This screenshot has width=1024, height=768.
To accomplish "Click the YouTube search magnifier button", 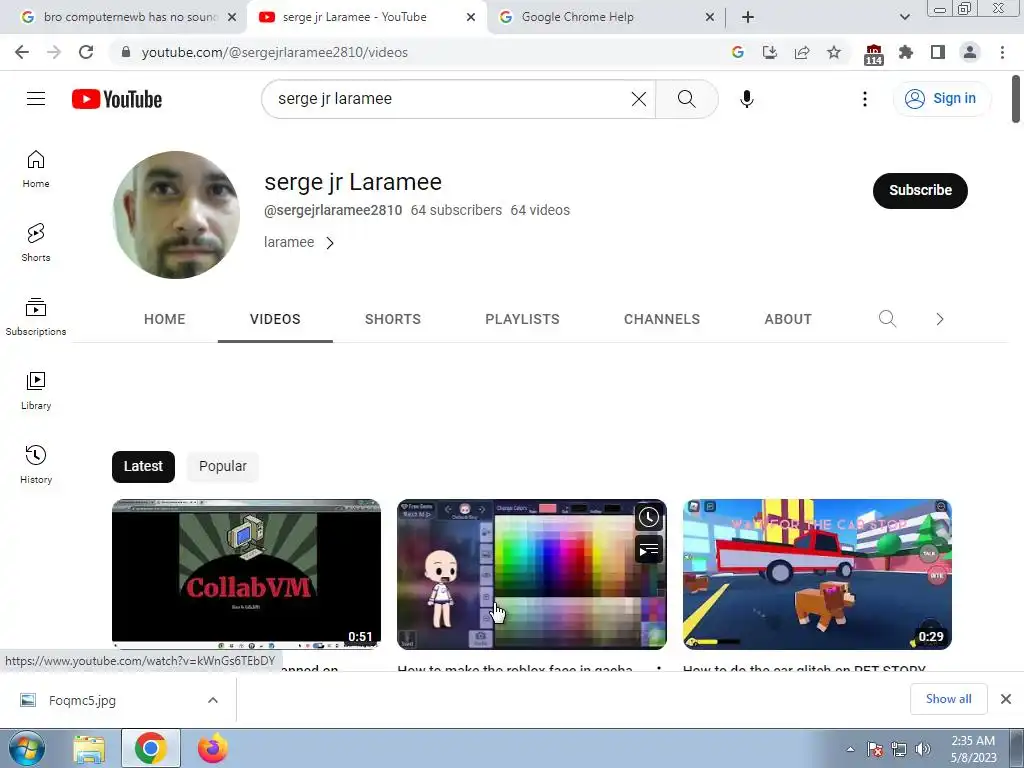I will click(686, 99).
